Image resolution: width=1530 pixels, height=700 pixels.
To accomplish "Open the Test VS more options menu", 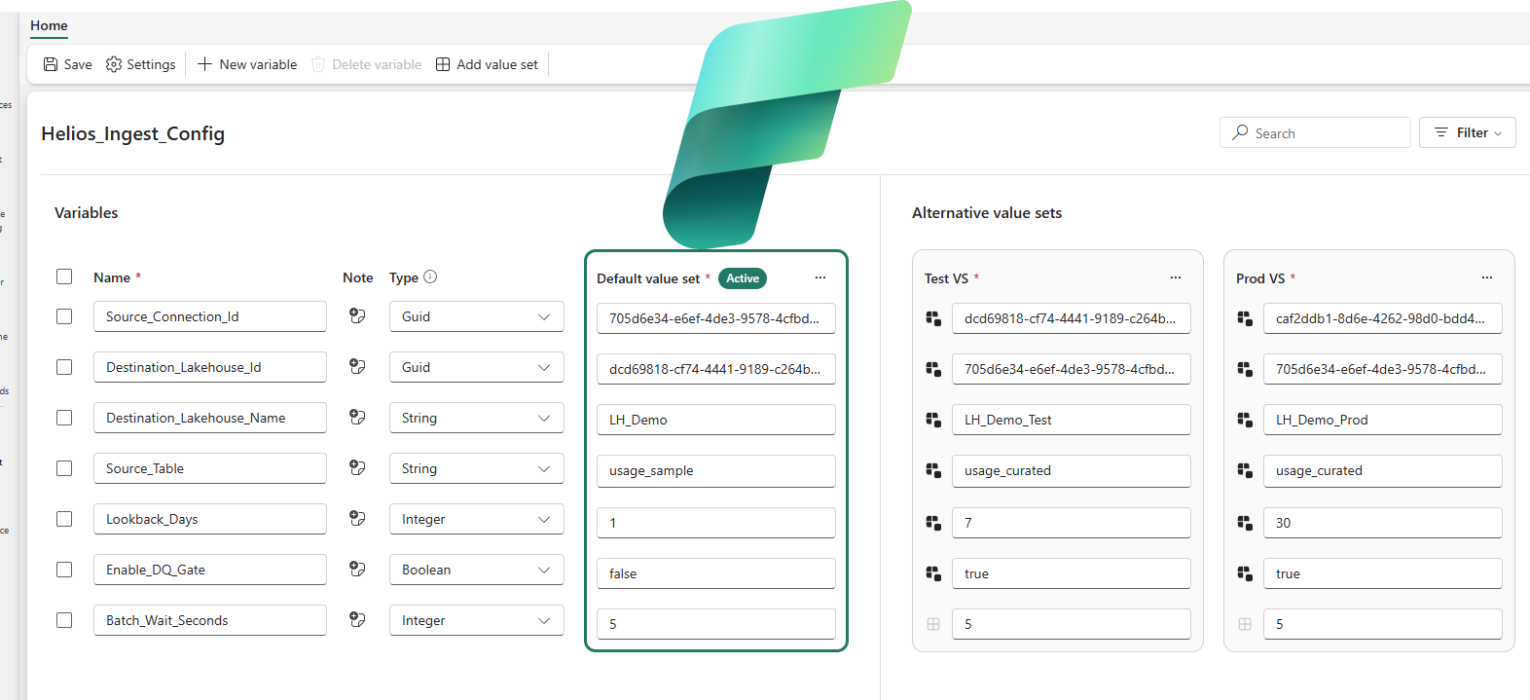I will click(1176, 278).
